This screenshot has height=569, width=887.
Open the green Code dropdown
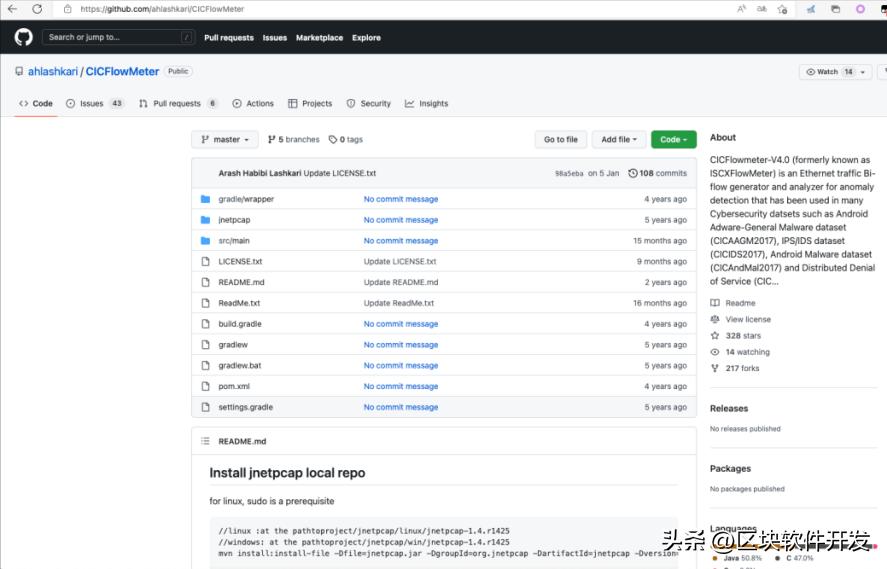[x=673, y=140]
